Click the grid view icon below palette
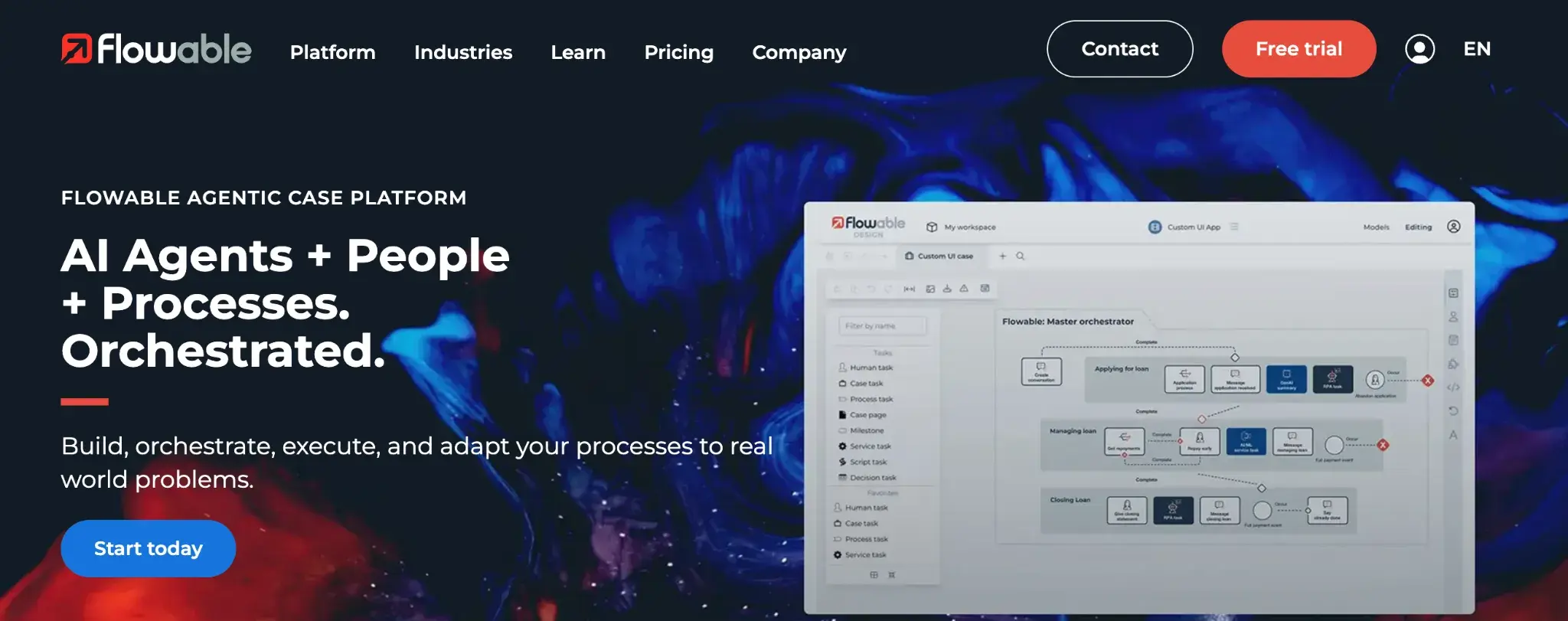This screenshot has width=1568, height=621. [x=874, y=575]
